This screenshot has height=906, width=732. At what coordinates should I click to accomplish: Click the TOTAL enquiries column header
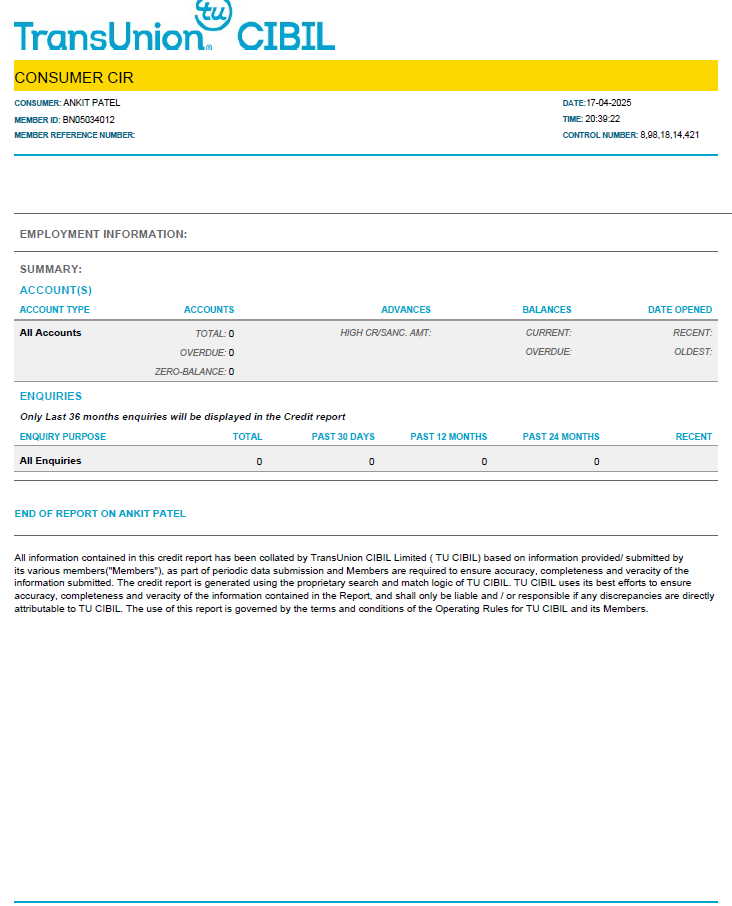click(x=247, y=437)
